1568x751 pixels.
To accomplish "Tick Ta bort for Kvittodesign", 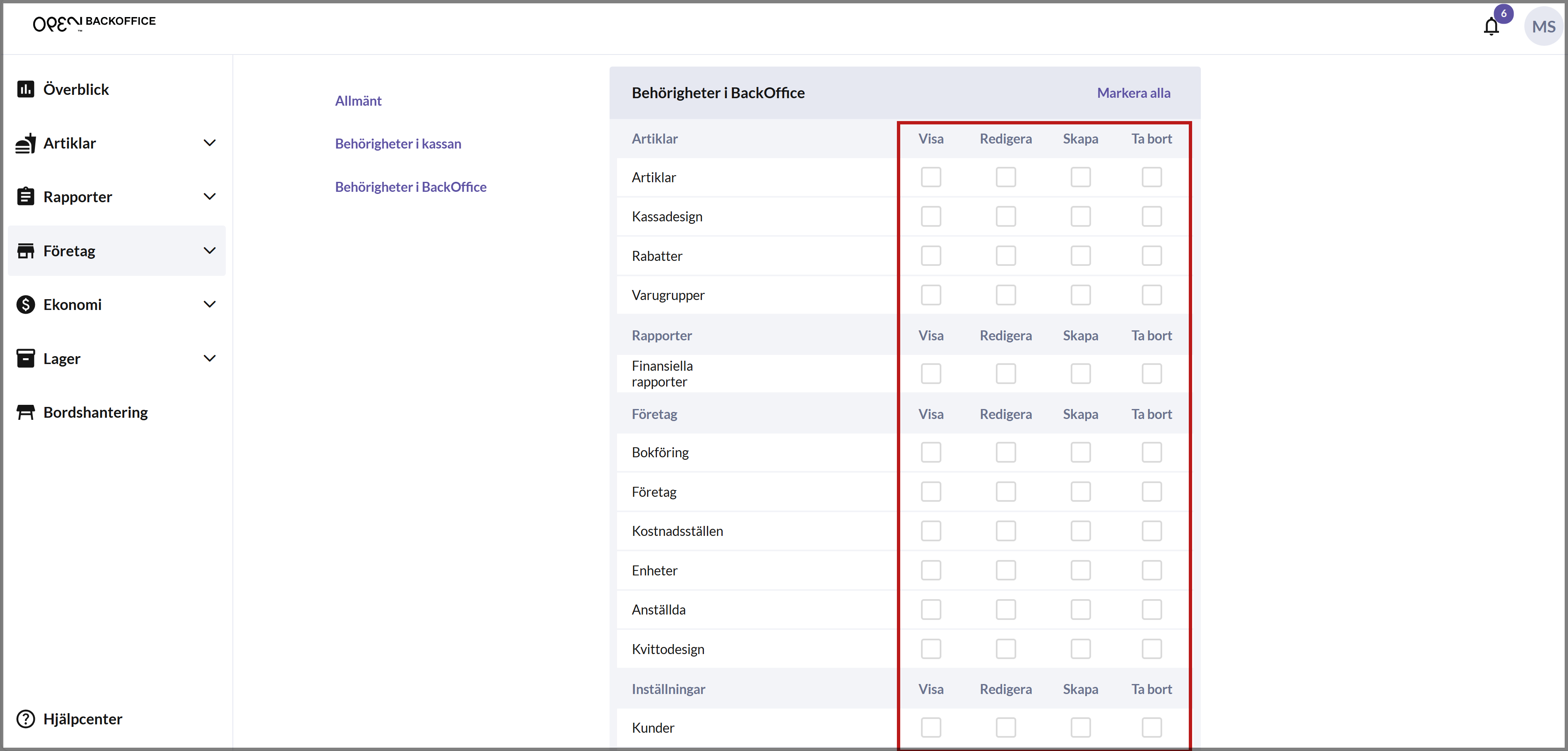I will point(1151,649).
